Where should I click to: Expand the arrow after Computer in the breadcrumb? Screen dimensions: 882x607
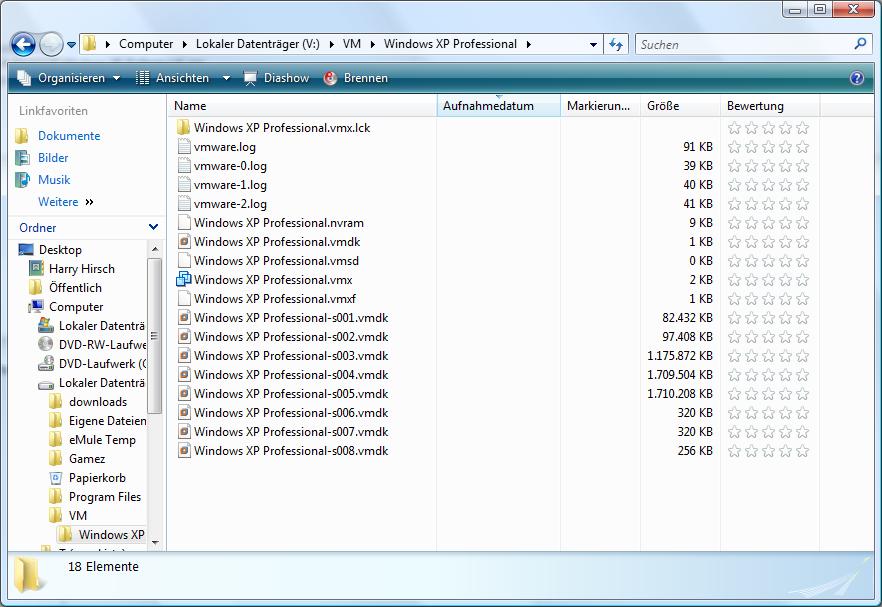[x=184, y=44]
